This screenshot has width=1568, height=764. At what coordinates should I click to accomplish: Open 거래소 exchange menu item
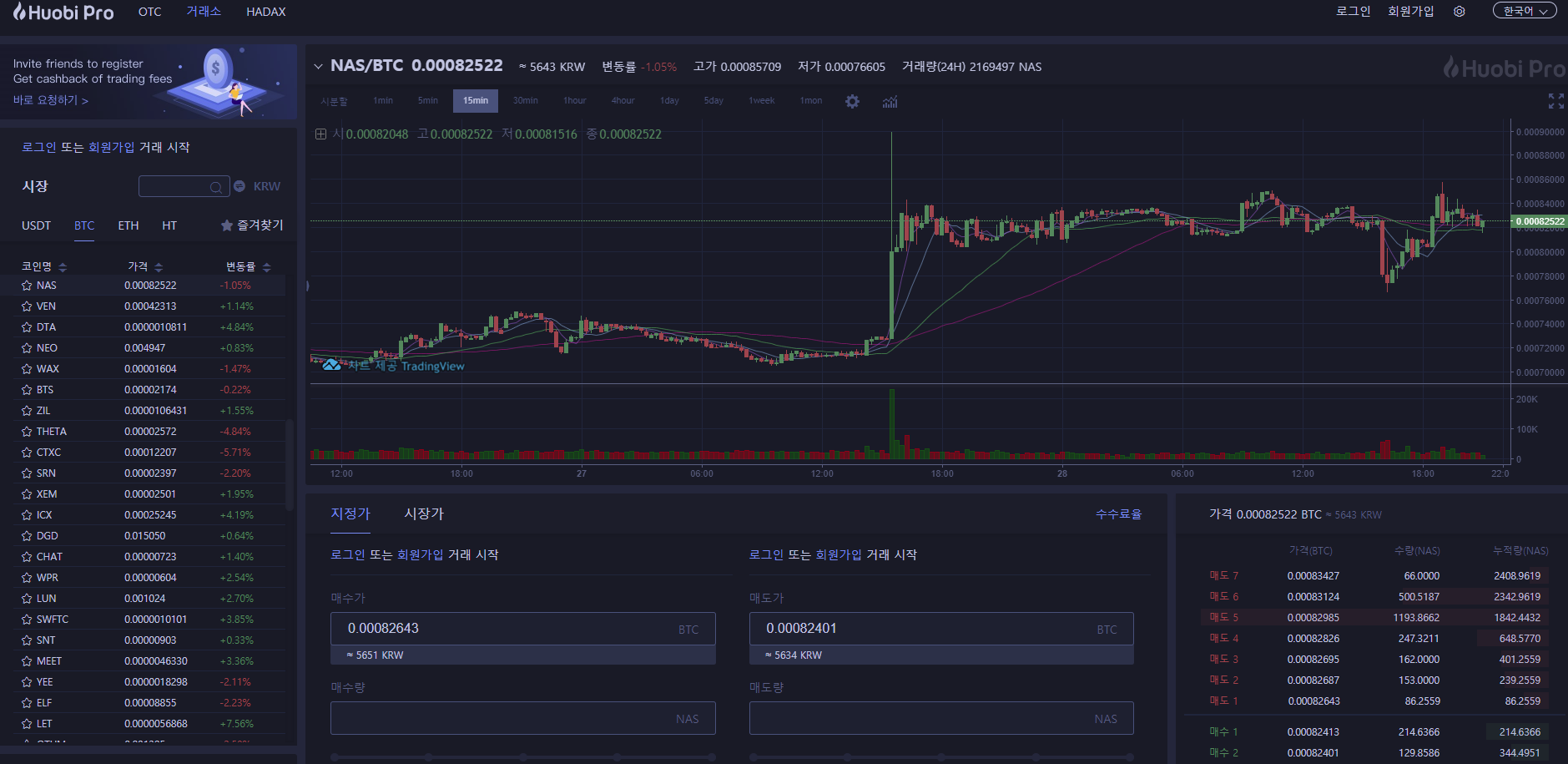[204, 12]
